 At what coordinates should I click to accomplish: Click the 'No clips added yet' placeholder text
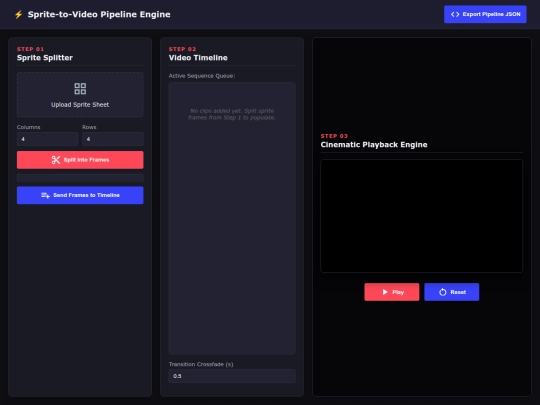232,114
